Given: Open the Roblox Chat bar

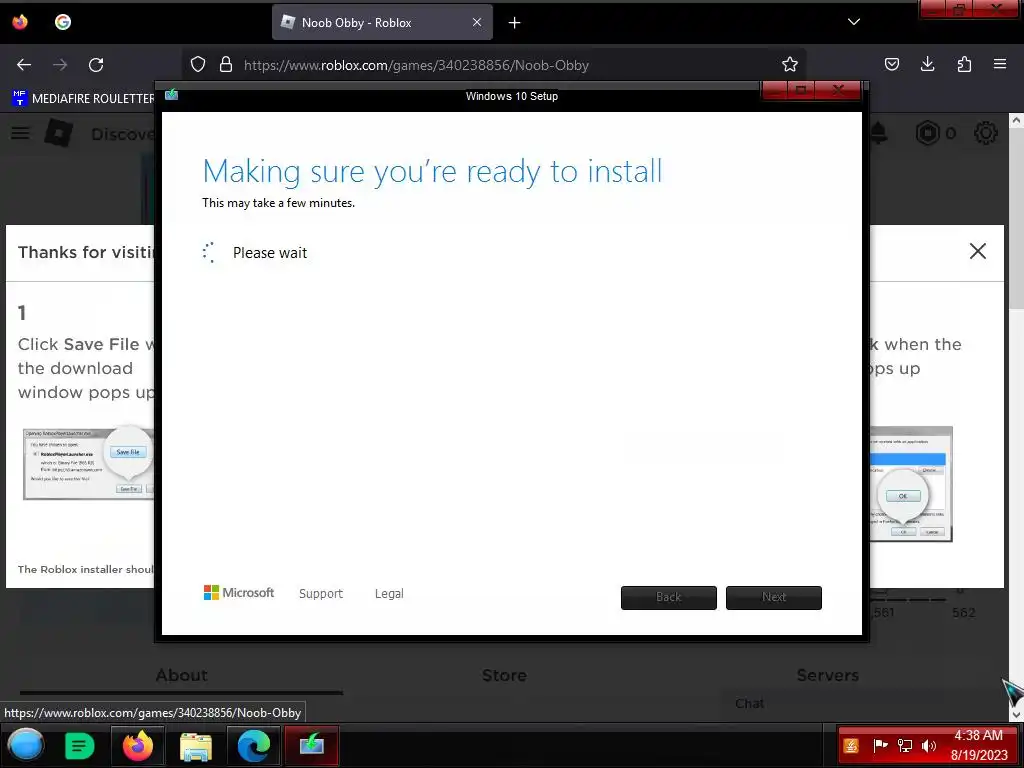Looking at the screenshot, I should click(x=749, y=703).
